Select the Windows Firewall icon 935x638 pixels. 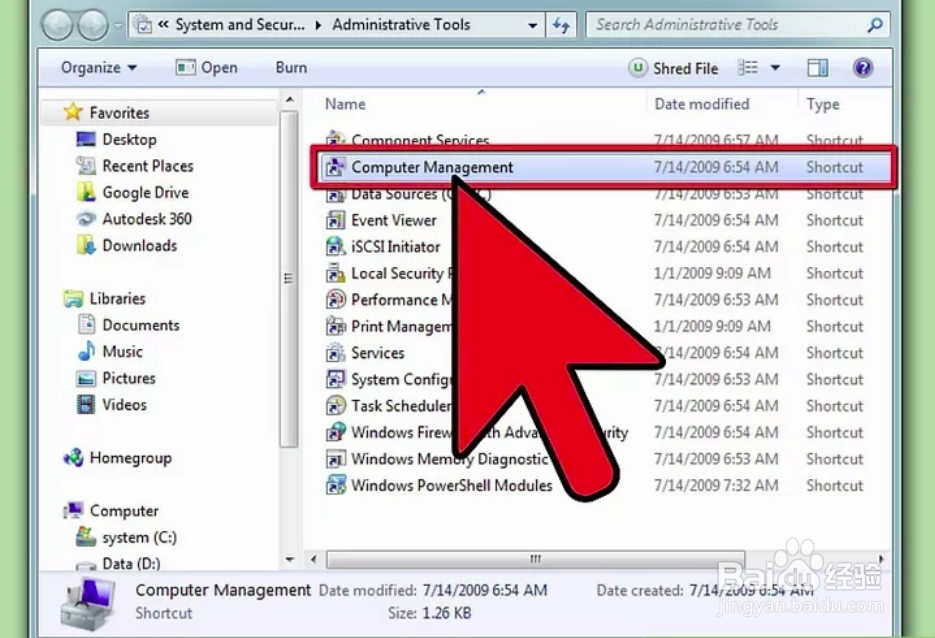(335, 432)
